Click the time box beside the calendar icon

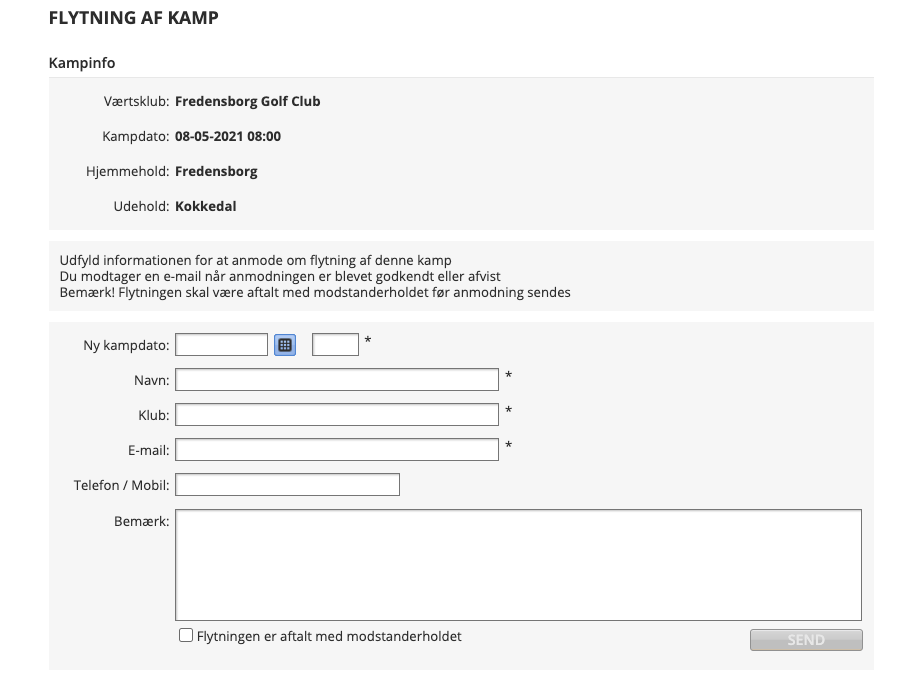[x=335, y=345]
